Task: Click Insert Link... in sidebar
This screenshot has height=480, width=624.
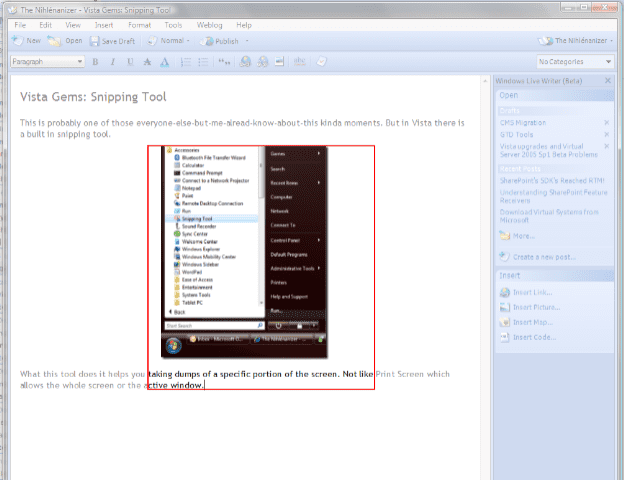Action: tap(526, 293)
